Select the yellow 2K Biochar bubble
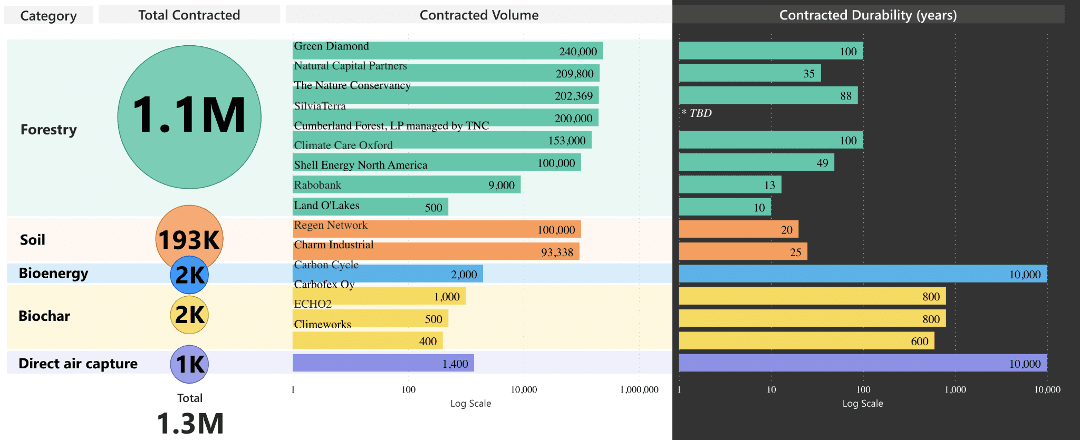 (x=189, y=315)
